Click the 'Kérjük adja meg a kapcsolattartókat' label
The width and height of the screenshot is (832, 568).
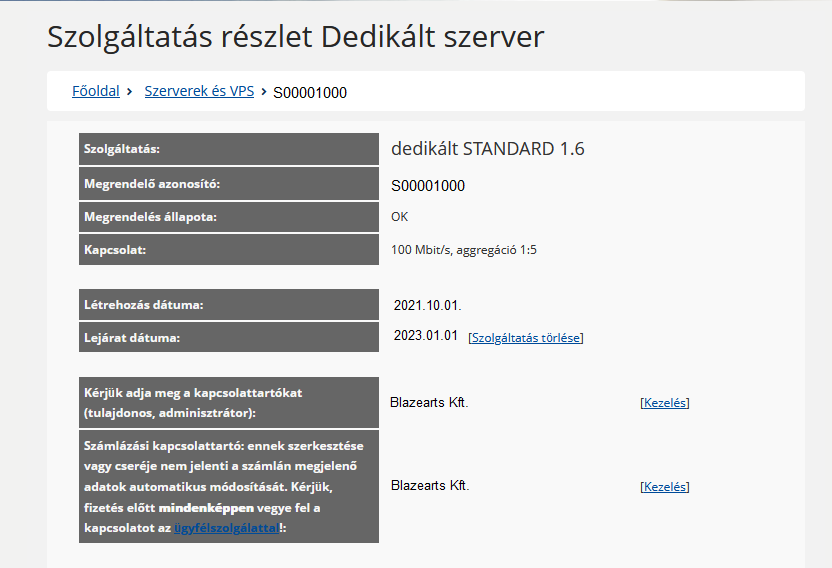tap(229, 402)
